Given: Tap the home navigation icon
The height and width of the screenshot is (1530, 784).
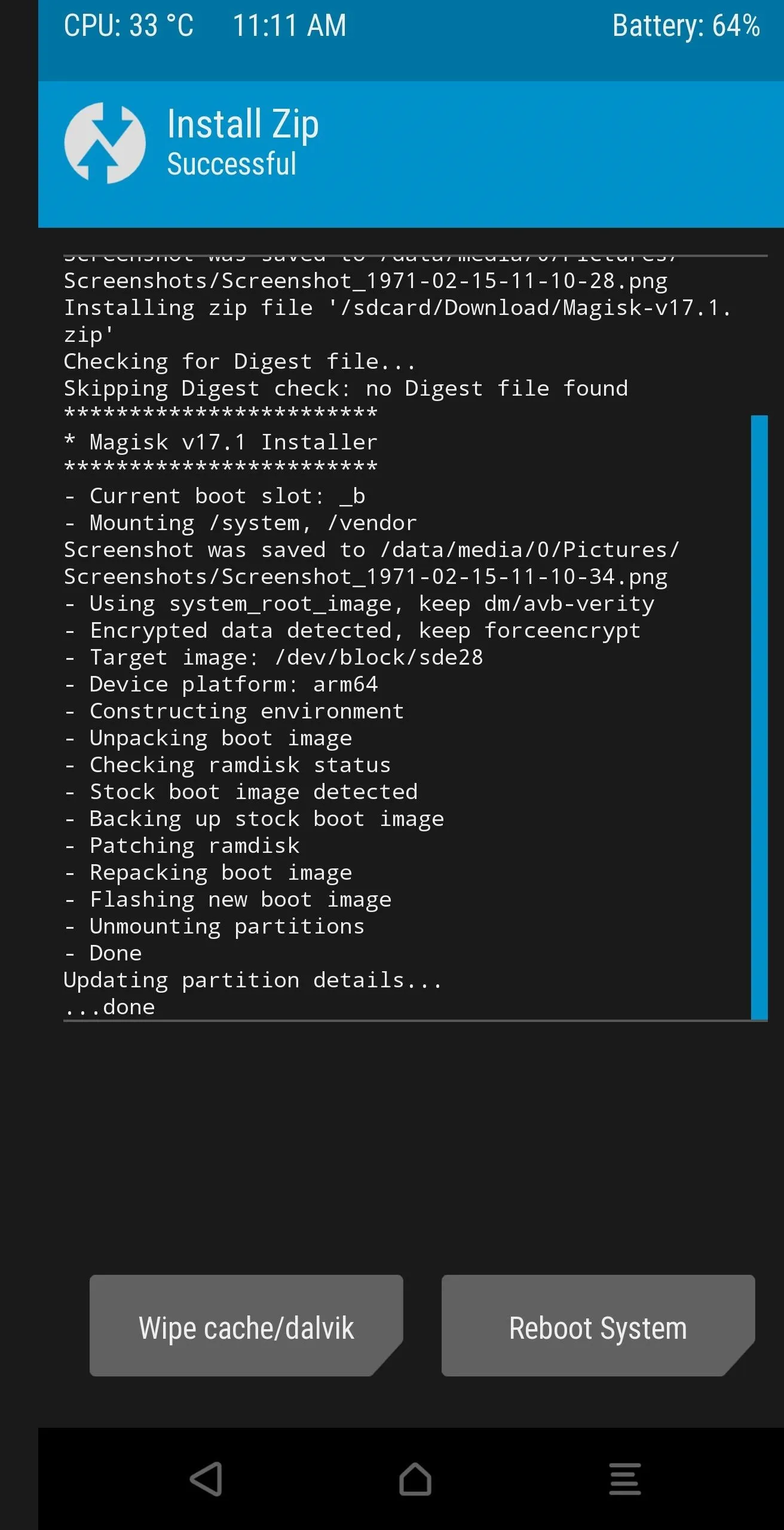Looking at the screenshot, I should coord(415,1479).
